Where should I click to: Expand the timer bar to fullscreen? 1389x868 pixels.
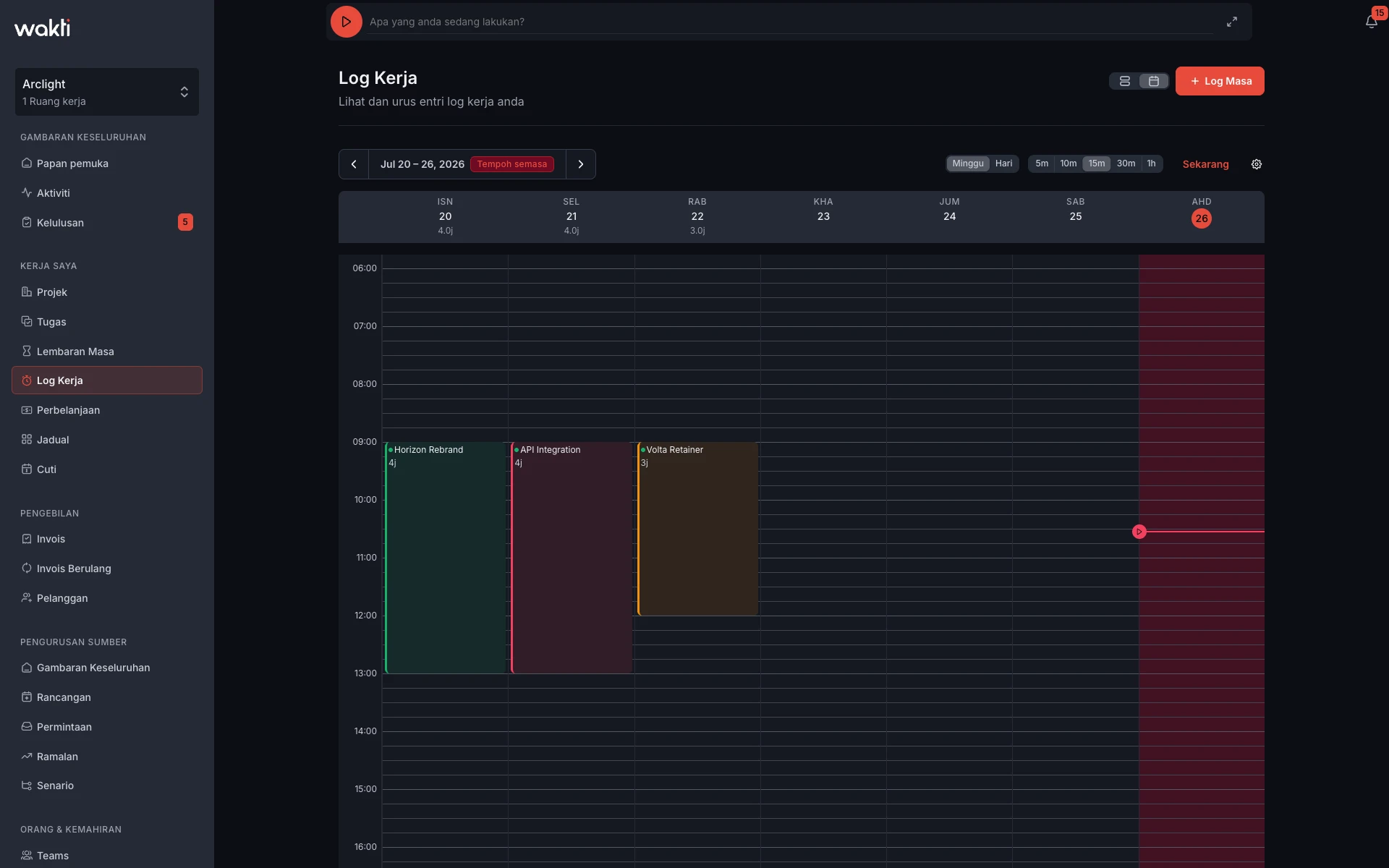1231,22
